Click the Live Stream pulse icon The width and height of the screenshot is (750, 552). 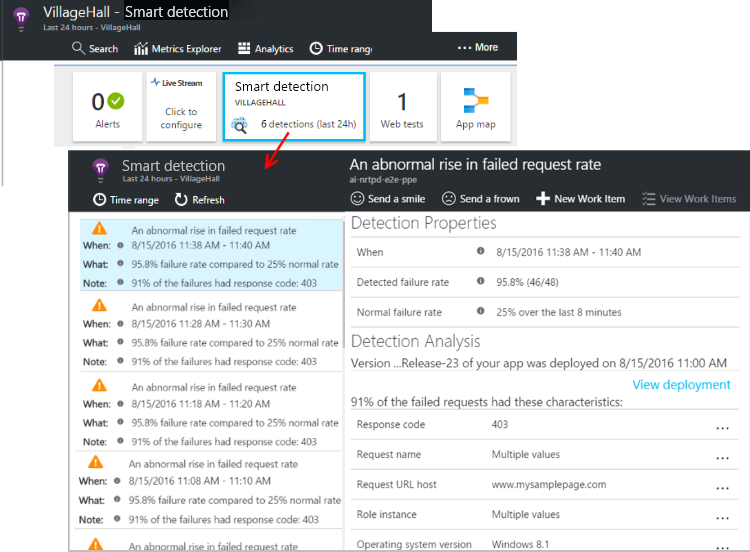[155, 82]
